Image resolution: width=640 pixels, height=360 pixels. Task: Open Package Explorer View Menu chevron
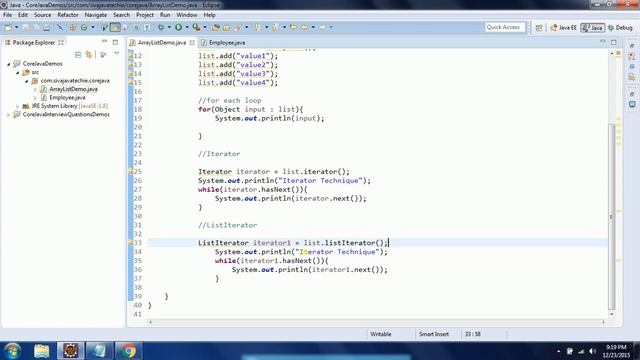coord(116,54)
